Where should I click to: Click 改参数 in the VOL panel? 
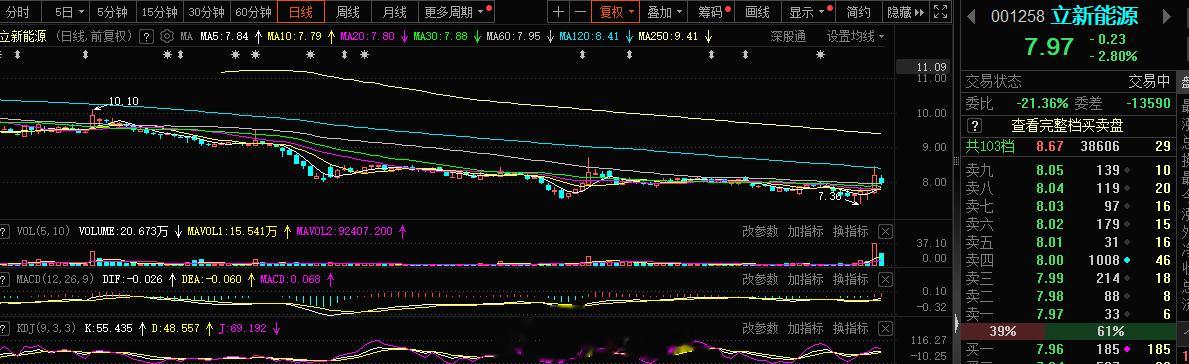click(x=760, y=231)
